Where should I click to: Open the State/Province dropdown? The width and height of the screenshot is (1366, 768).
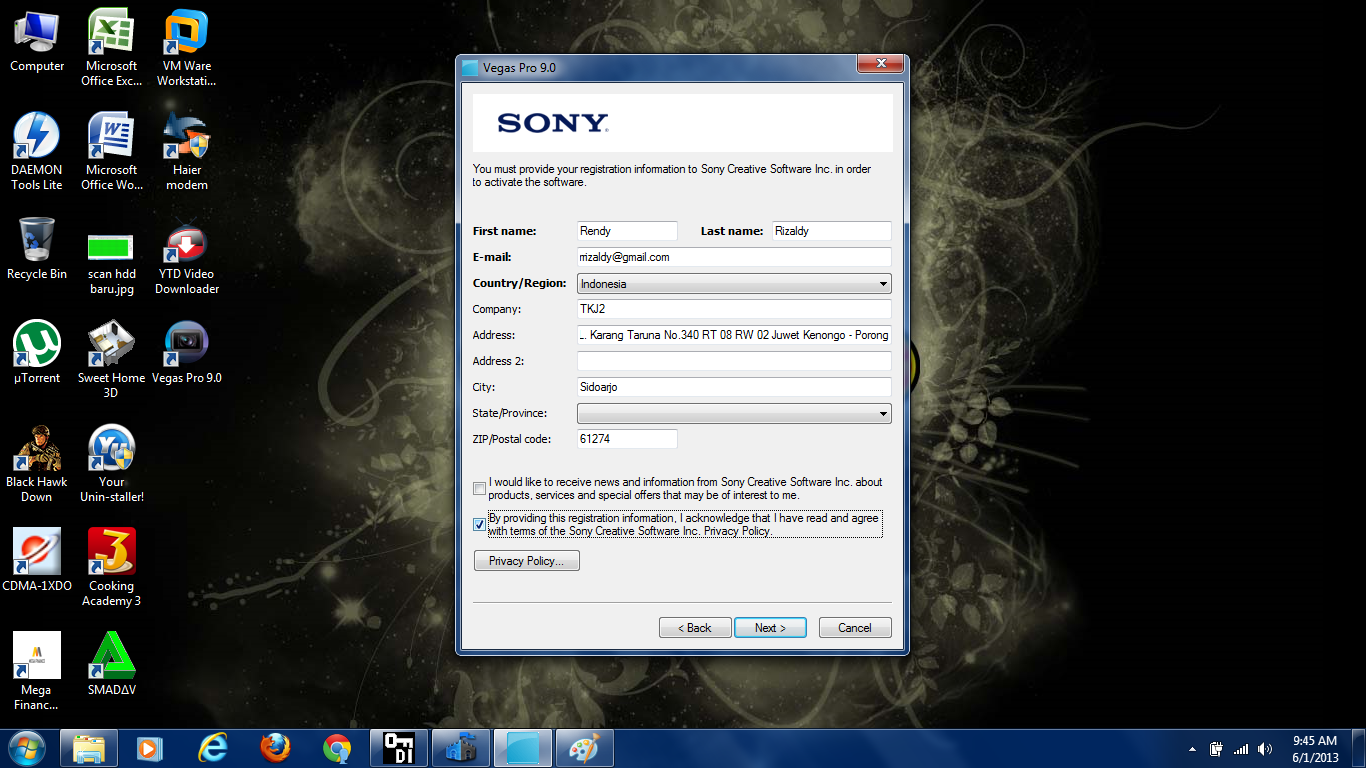pyautogui.click(x=734, y=413)
